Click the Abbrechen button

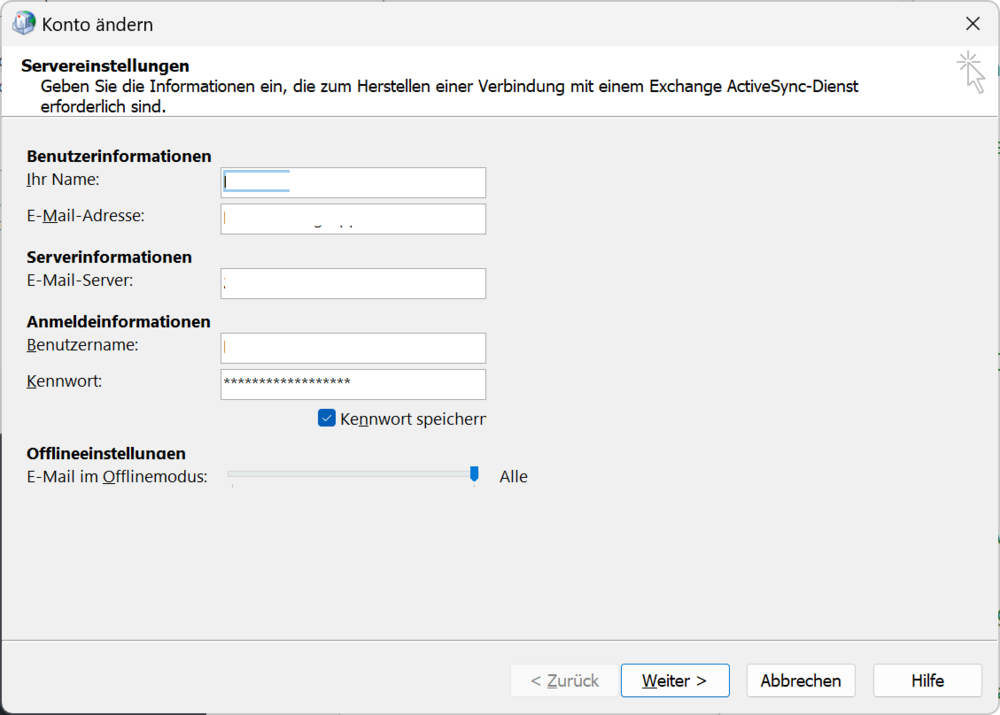coord(800,680)
